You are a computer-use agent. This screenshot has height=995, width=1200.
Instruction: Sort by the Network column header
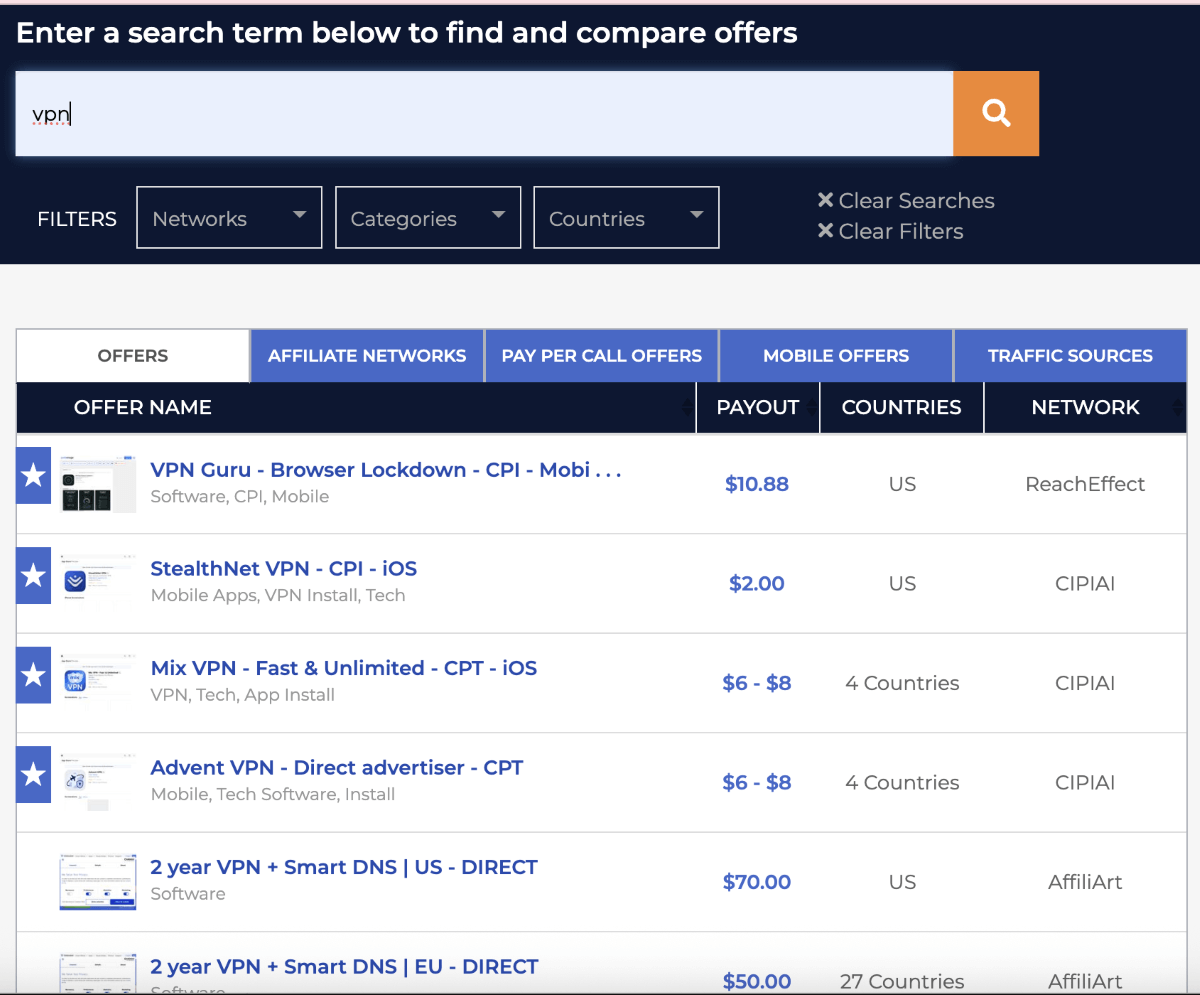point(1085,407)
